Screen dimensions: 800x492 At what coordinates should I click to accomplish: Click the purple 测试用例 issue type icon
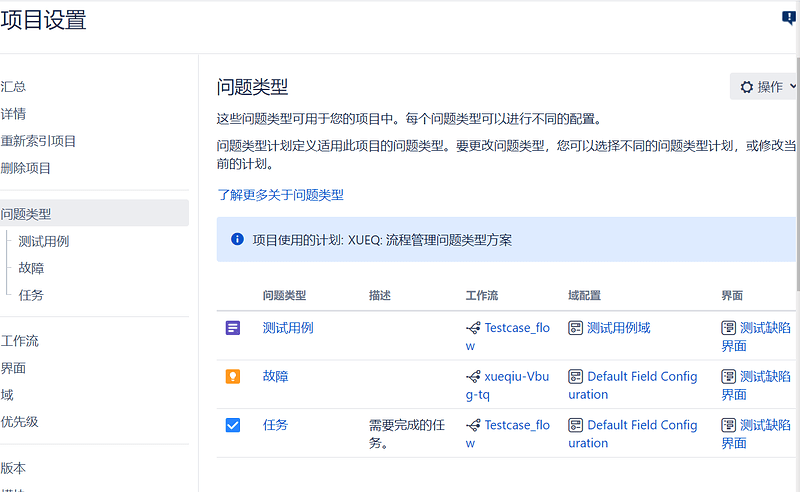[x=233, y=328]
